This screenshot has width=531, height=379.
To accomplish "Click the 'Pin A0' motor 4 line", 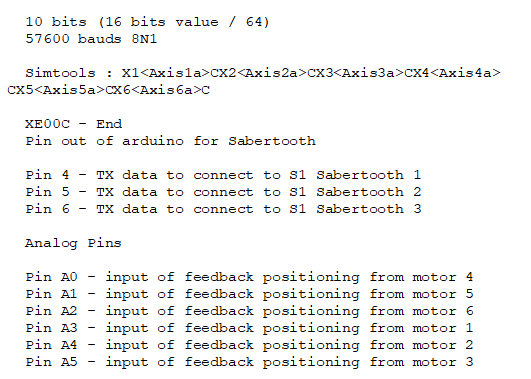I will click(249, 278).
